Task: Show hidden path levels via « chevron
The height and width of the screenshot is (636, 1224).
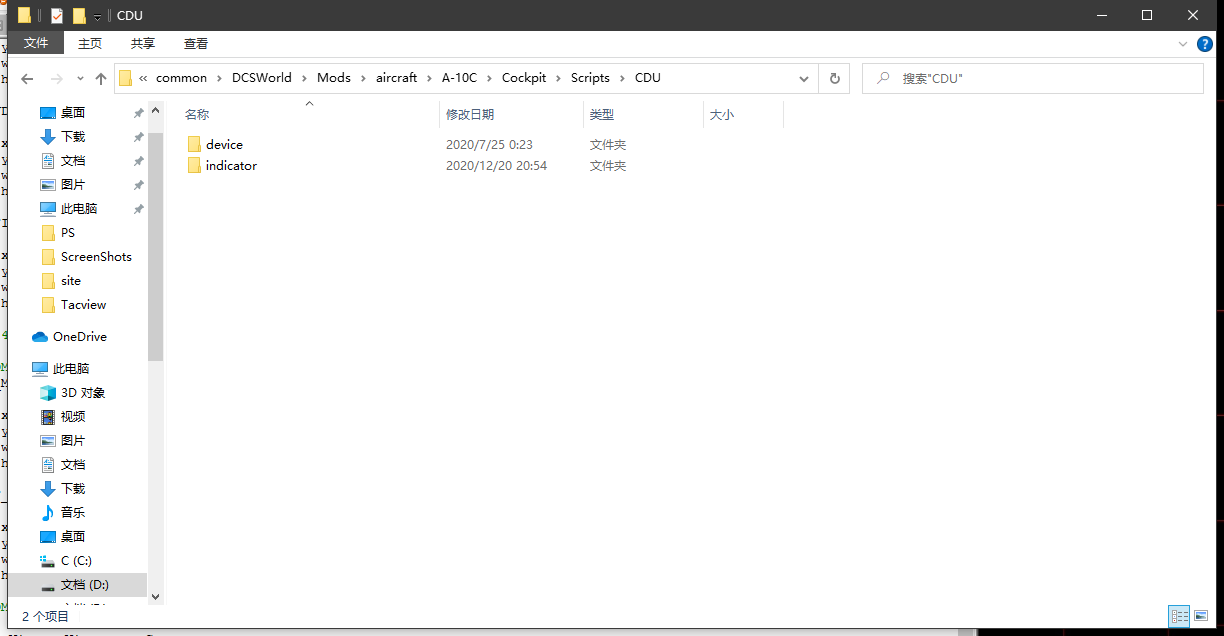Action: pos(144,78)
